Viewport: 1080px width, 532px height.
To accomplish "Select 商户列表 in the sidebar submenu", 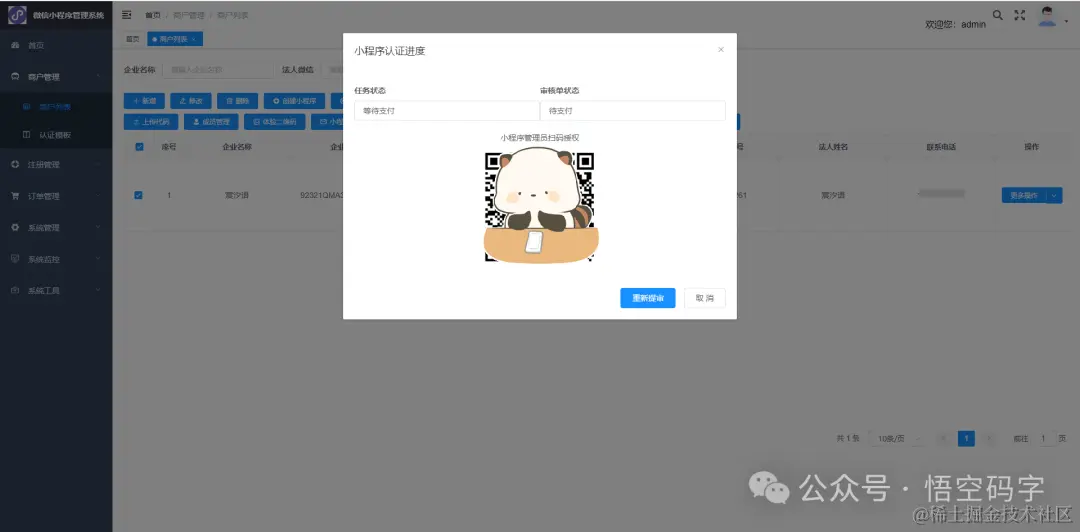I will point(56,107).
